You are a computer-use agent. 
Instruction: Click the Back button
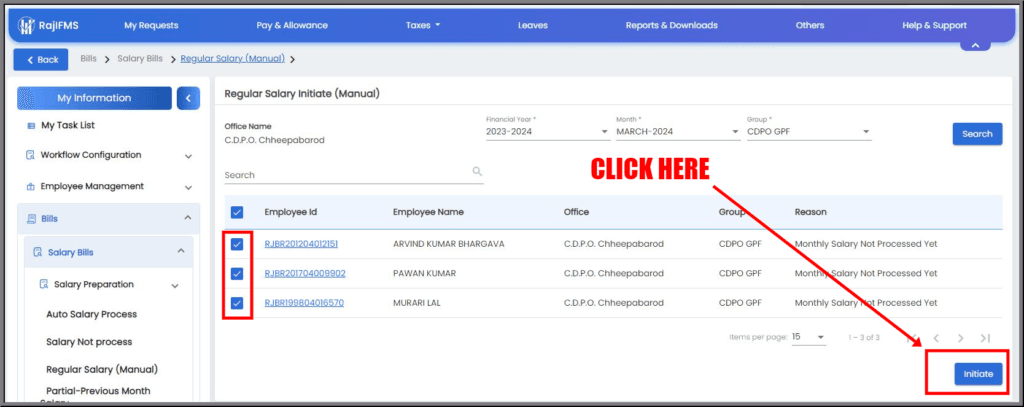coord(40,59)
